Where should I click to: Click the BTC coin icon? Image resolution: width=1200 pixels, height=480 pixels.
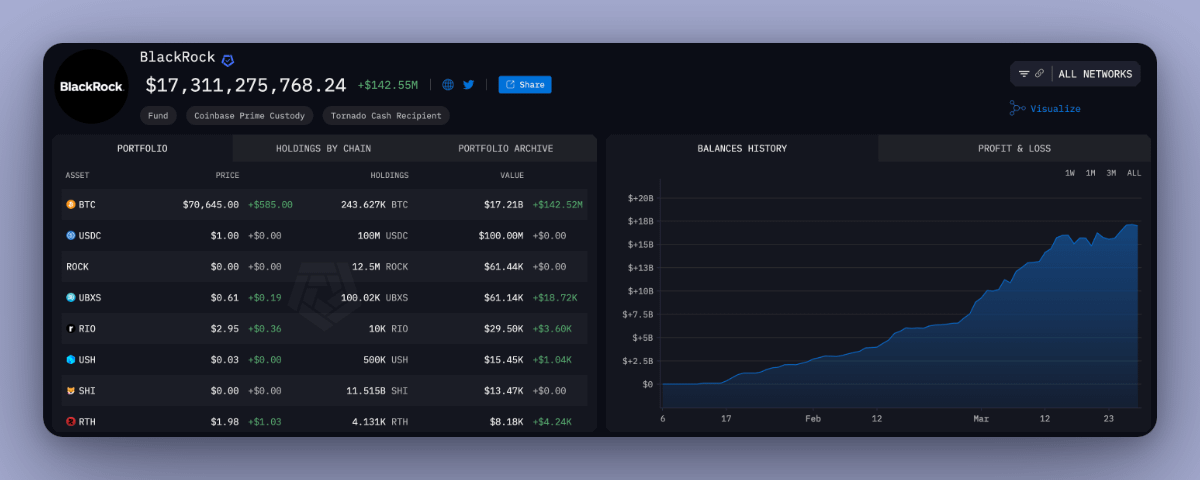[x=71, y=204]
